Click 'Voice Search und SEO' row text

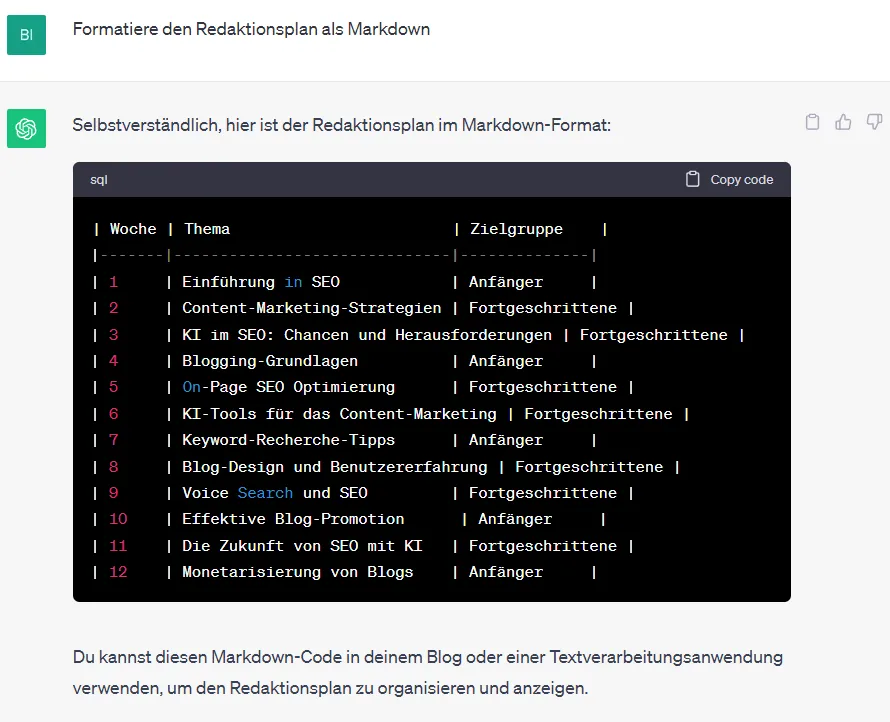[x=275, y=493]
